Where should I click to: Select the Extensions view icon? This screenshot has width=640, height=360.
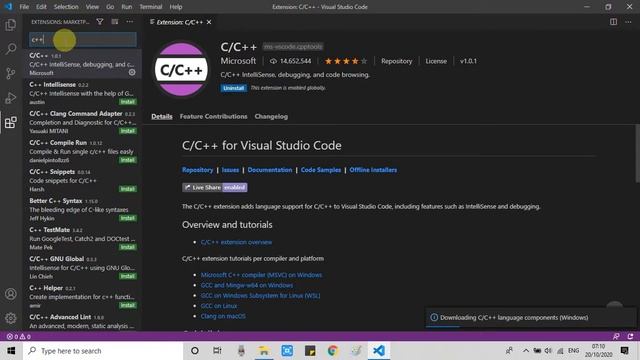tap(11, 122)
